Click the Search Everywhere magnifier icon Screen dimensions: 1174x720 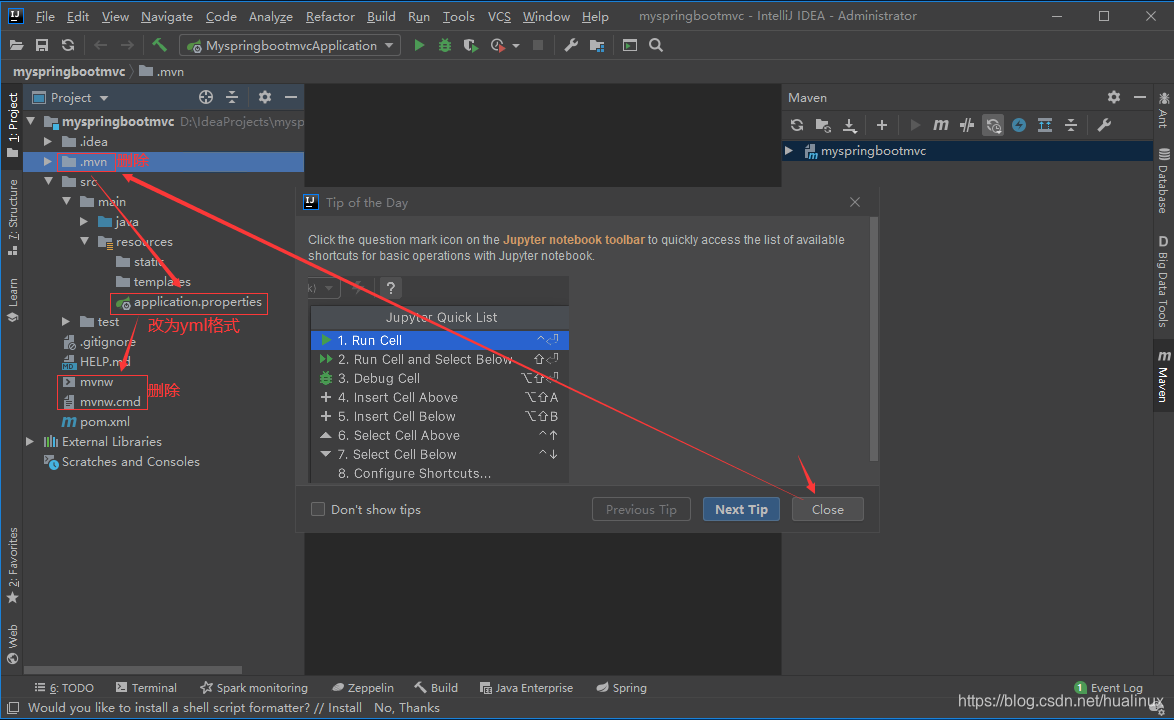coord(656,46)
